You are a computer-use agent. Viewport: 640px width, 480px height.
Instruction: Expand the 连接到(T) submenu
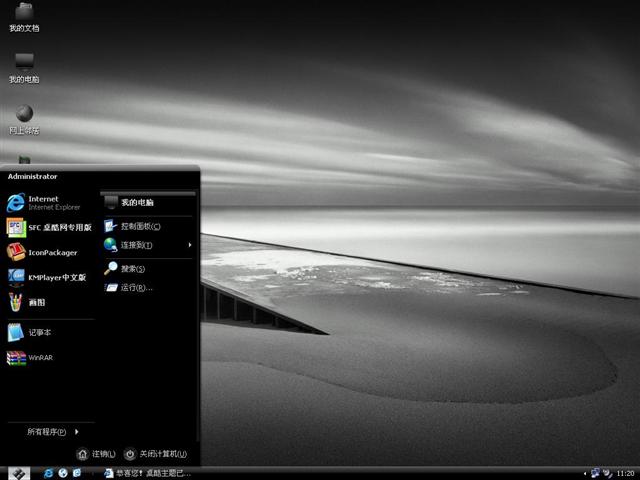pos(146,245)
